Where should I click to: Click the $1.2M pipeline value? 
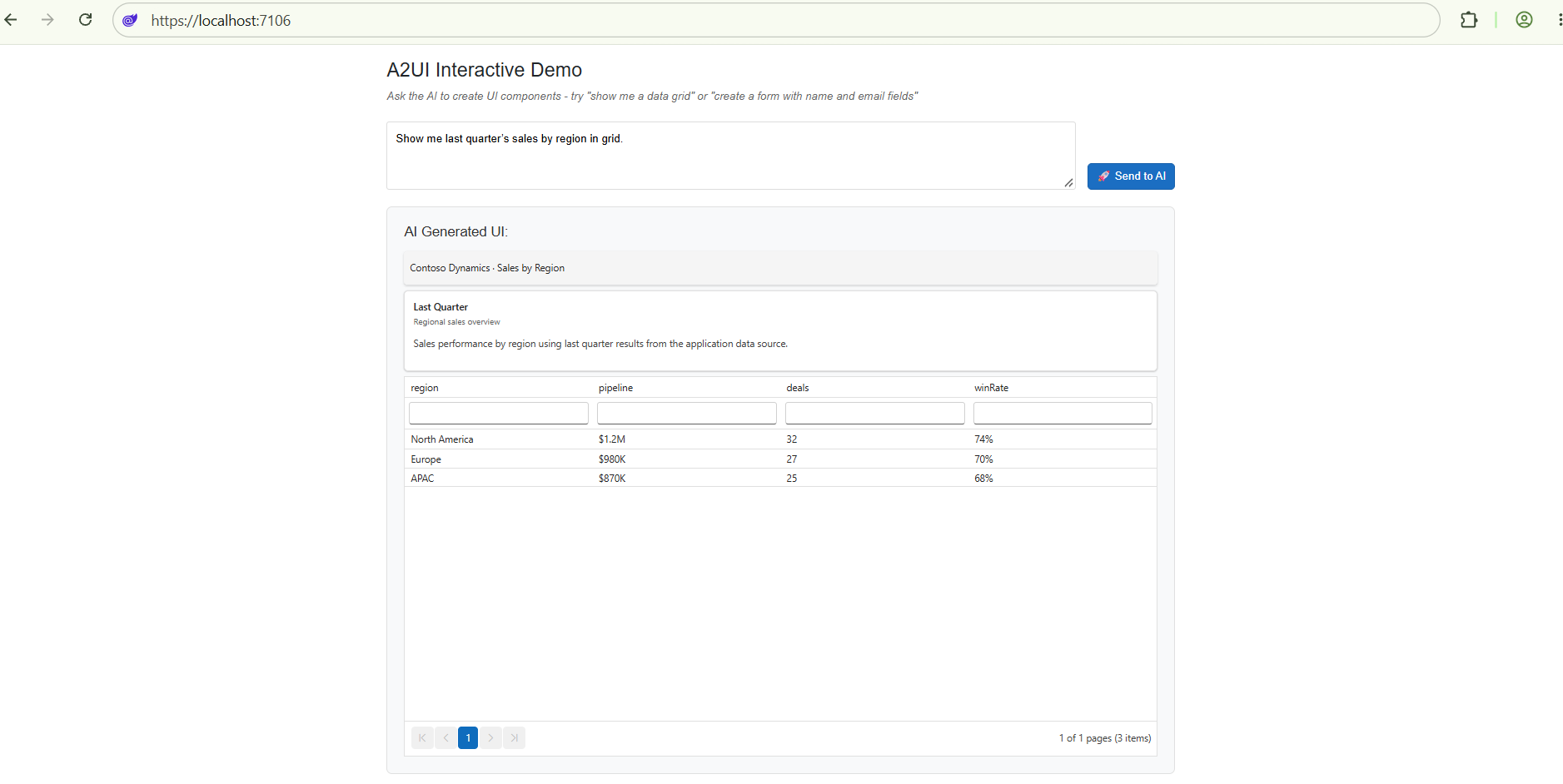click(x=612, y=439)
